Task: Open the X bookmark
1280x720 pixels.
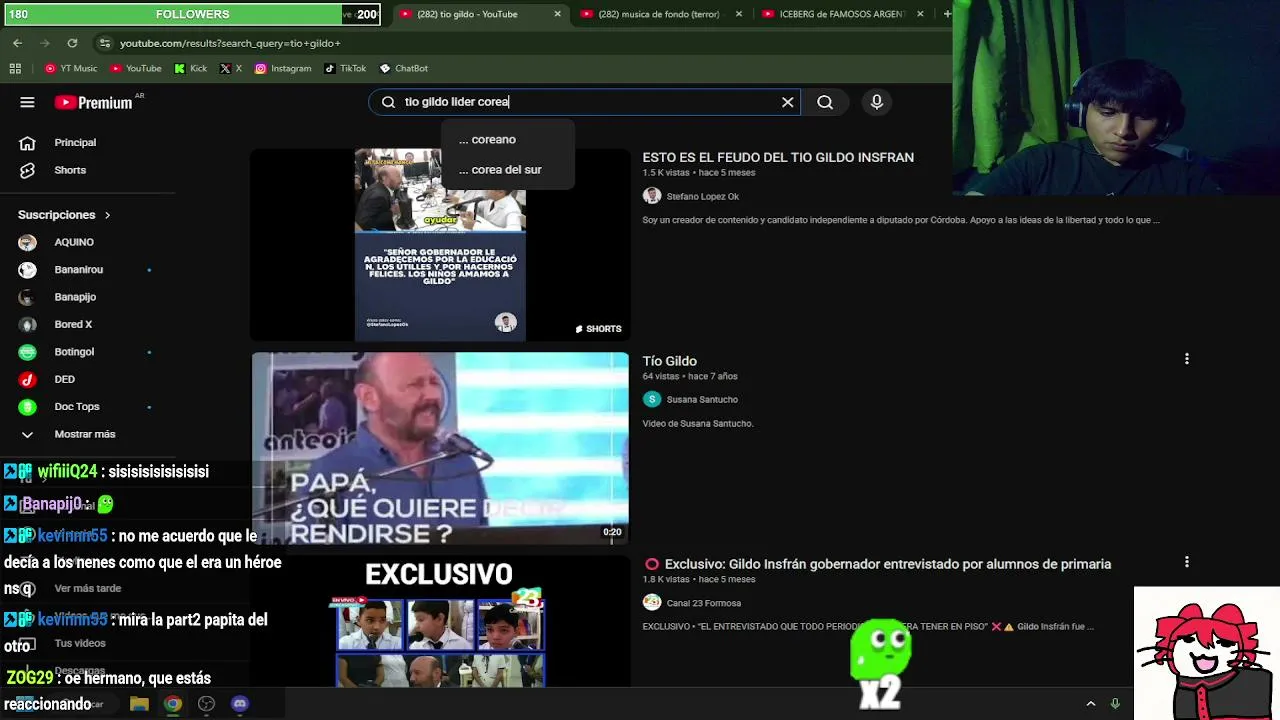Action: click(x=231, y=68)
